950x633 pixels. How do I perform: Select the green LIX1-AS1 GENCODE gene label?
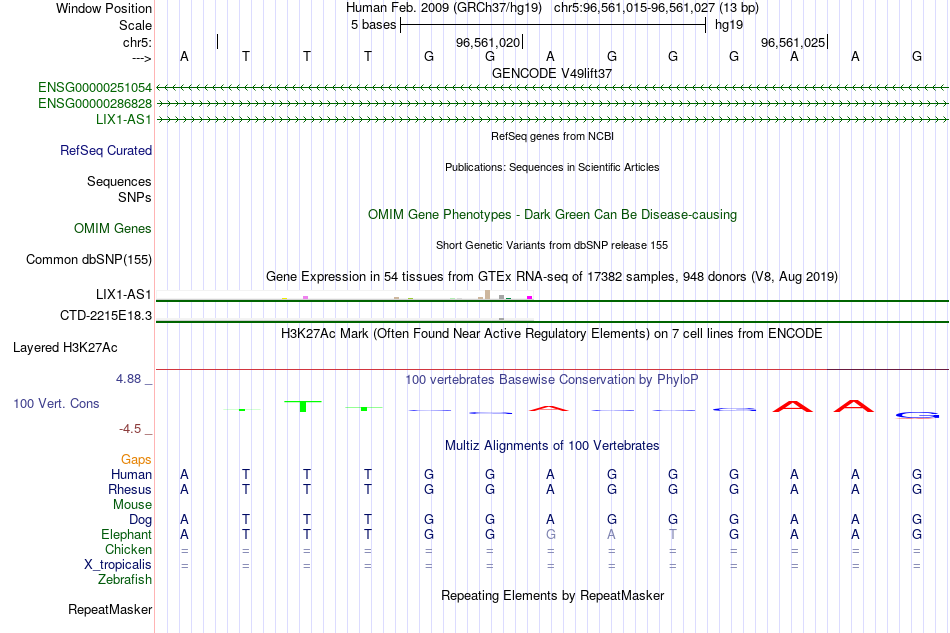[x=124, y=119]
